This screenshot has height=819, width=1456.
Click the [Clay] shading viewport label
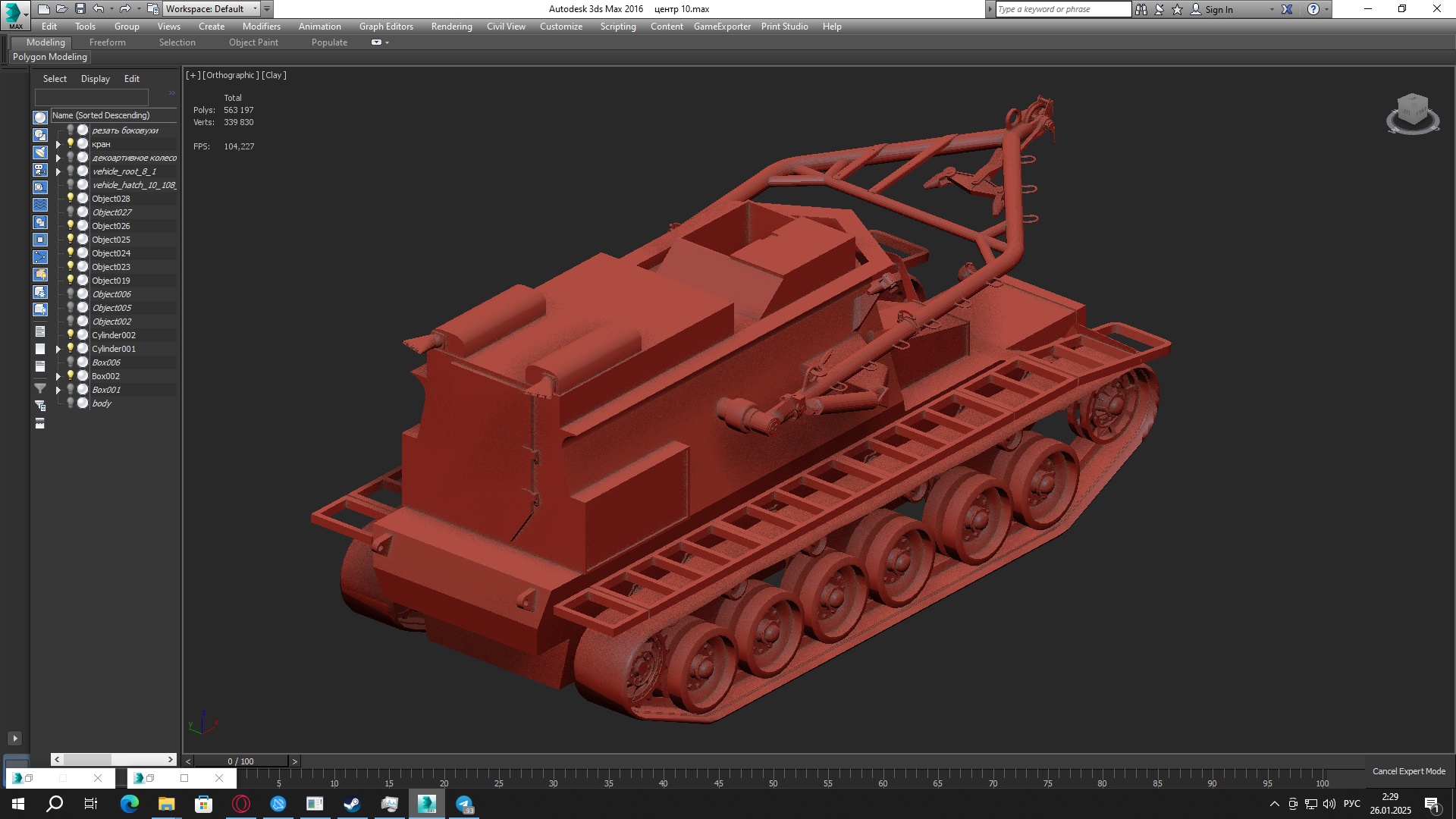click(274, 75)
